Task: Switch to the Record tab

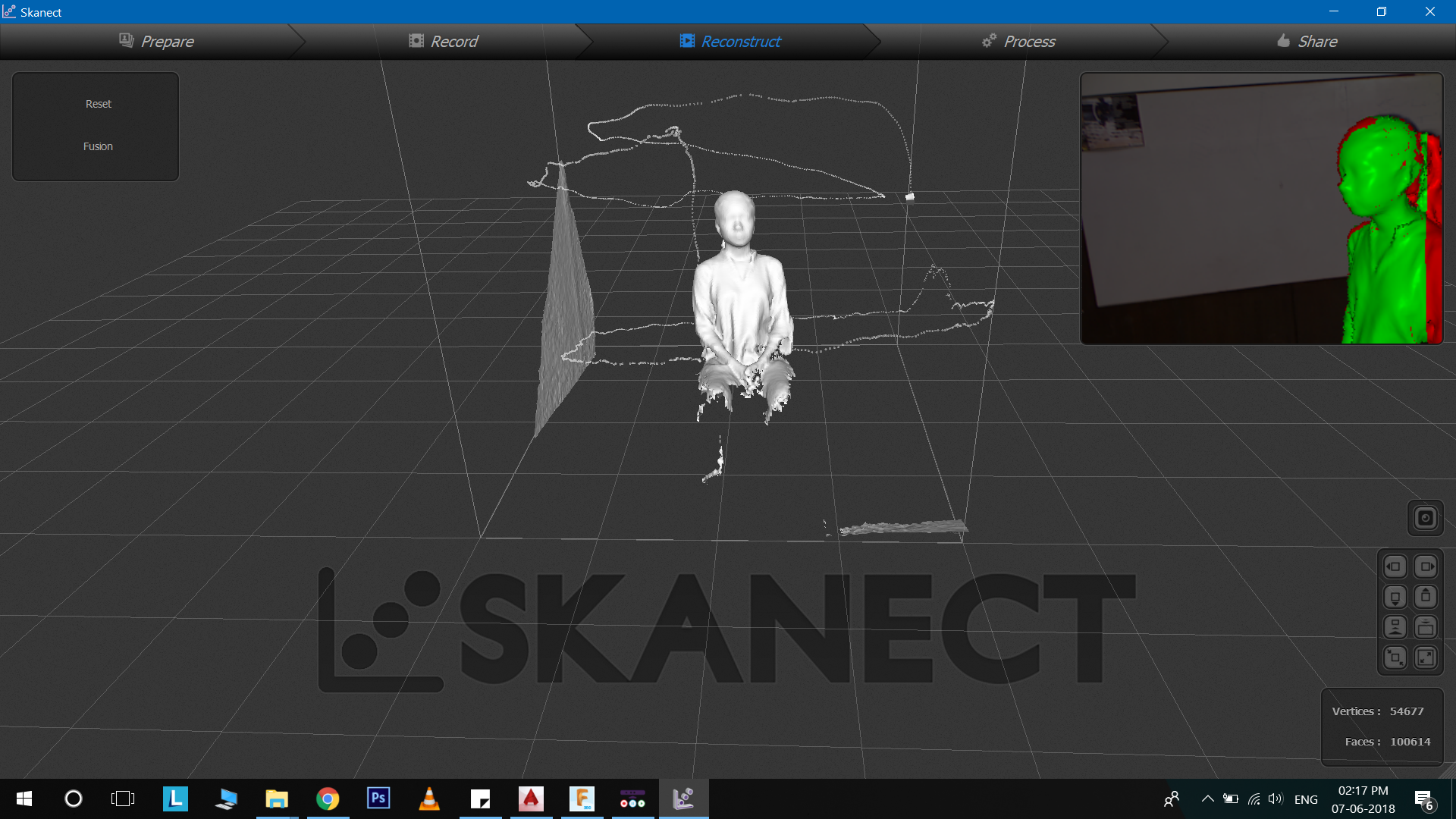Action: pyautogui.click(x=443, y=41)
